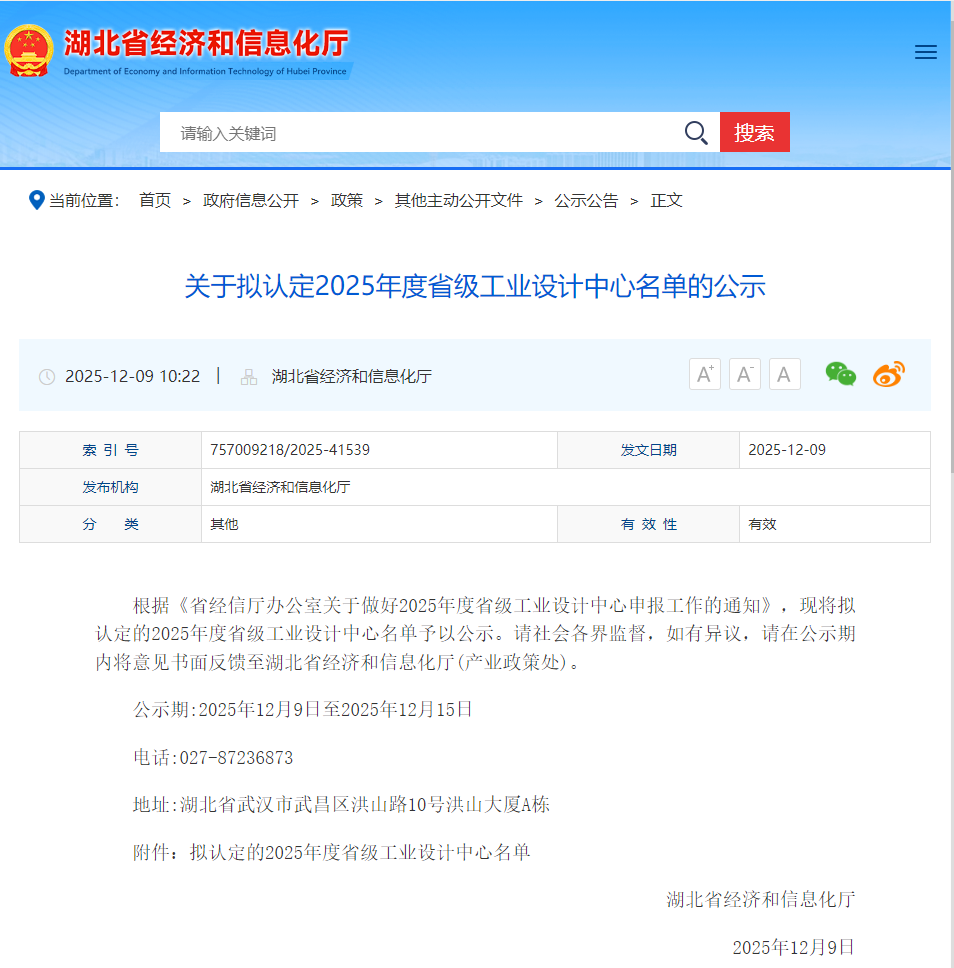The width and height of the screenshot is (954, 968).
Task: Go to 首页 in breadcrumb
Action: (155, 201)
